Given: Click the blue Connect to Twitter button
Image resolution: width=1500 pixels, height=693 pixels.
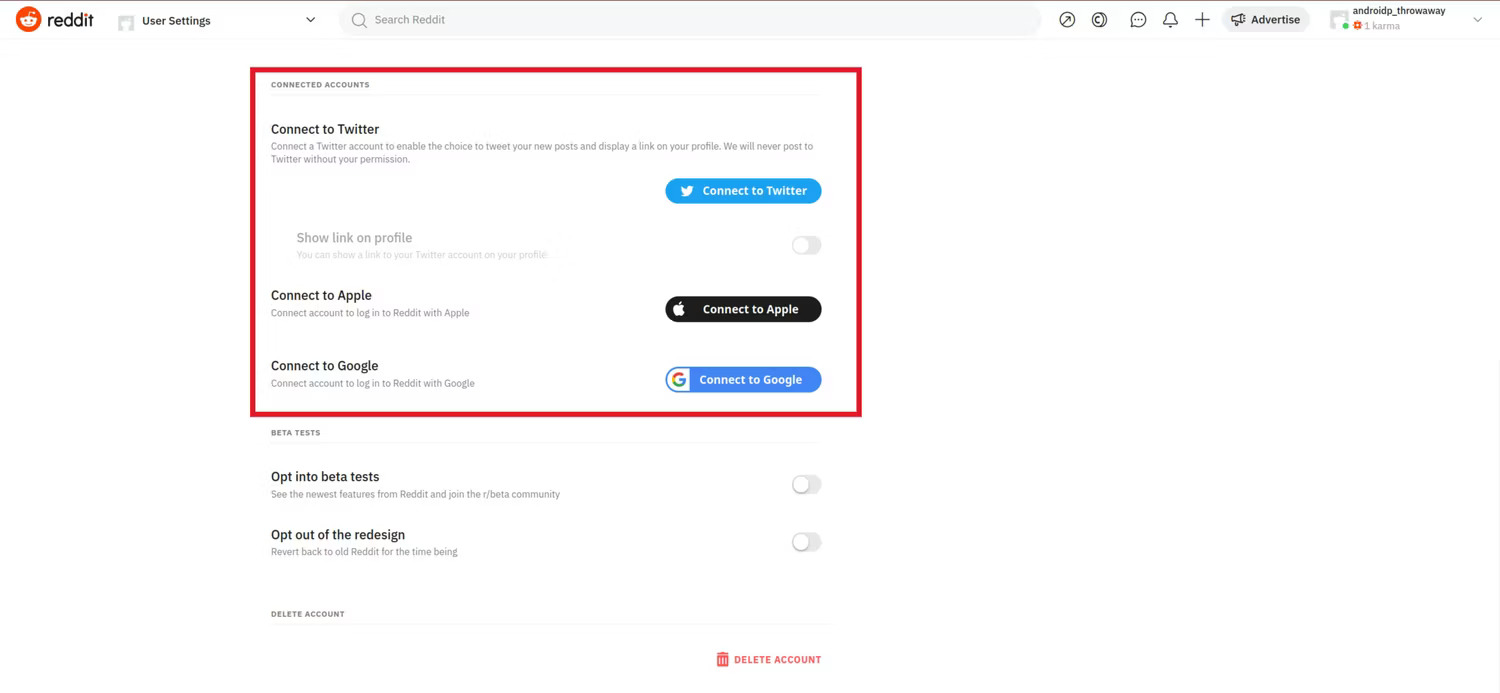Looking at the screenshot, I should (743, 191).
